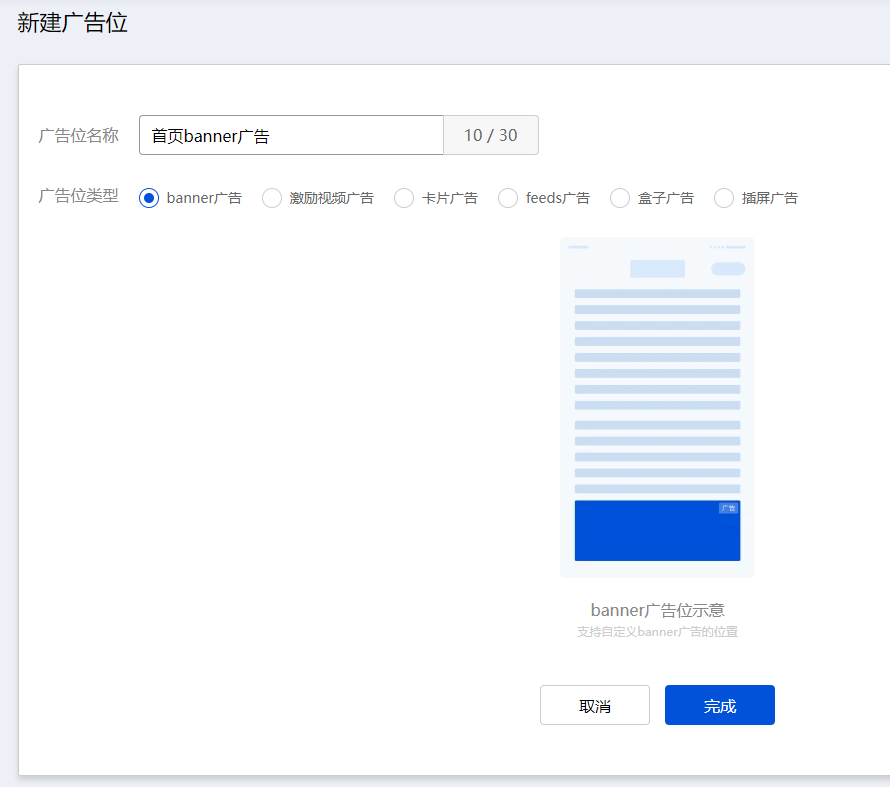Click the title placeholder block in mockup
This screenshot has width=890, height=787.
pos(657,268)
